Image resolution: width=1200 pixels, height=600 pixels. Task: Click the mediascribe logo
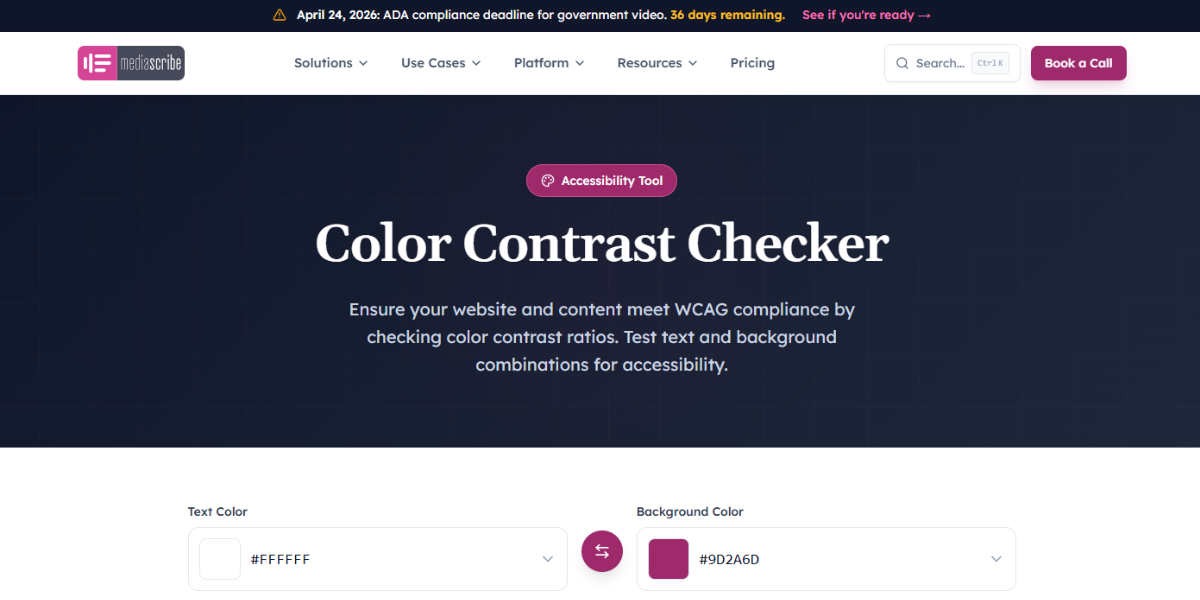(x=131, y=62)
